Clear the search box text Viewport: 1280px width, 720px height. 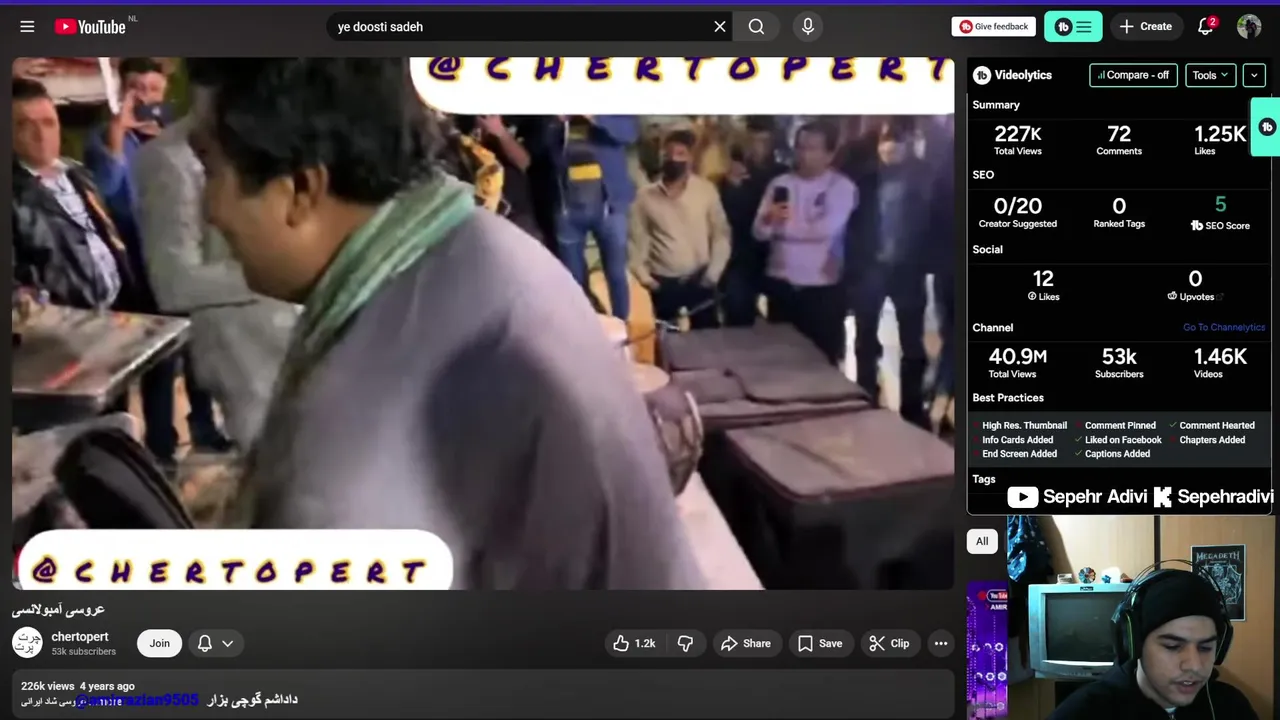pyautogui.click(x=719, y=27)
